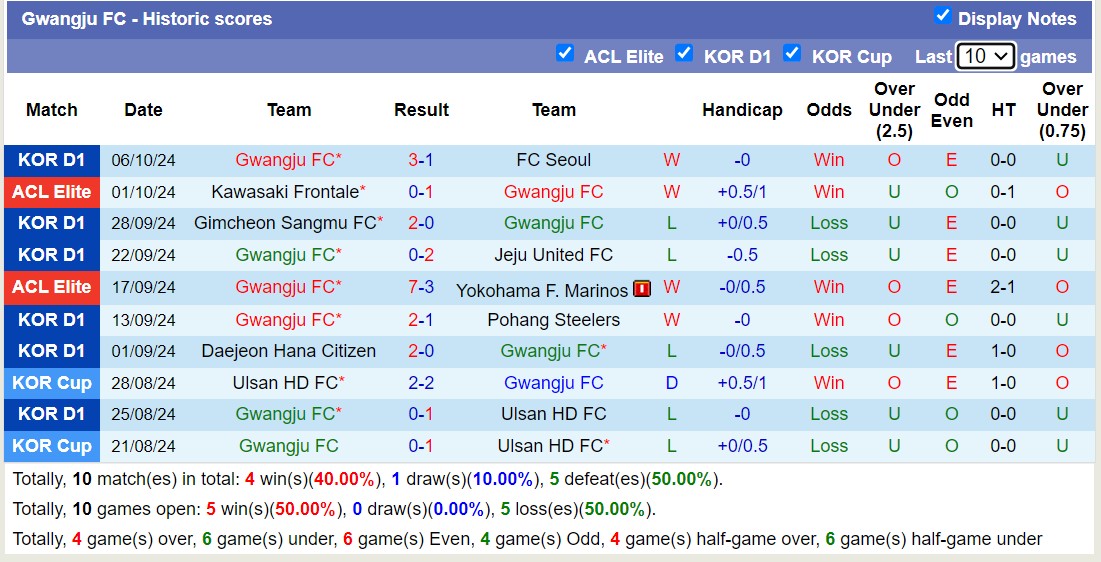Open the Last games count dropdown
The image size is (1101, 562).
[985, 56]
